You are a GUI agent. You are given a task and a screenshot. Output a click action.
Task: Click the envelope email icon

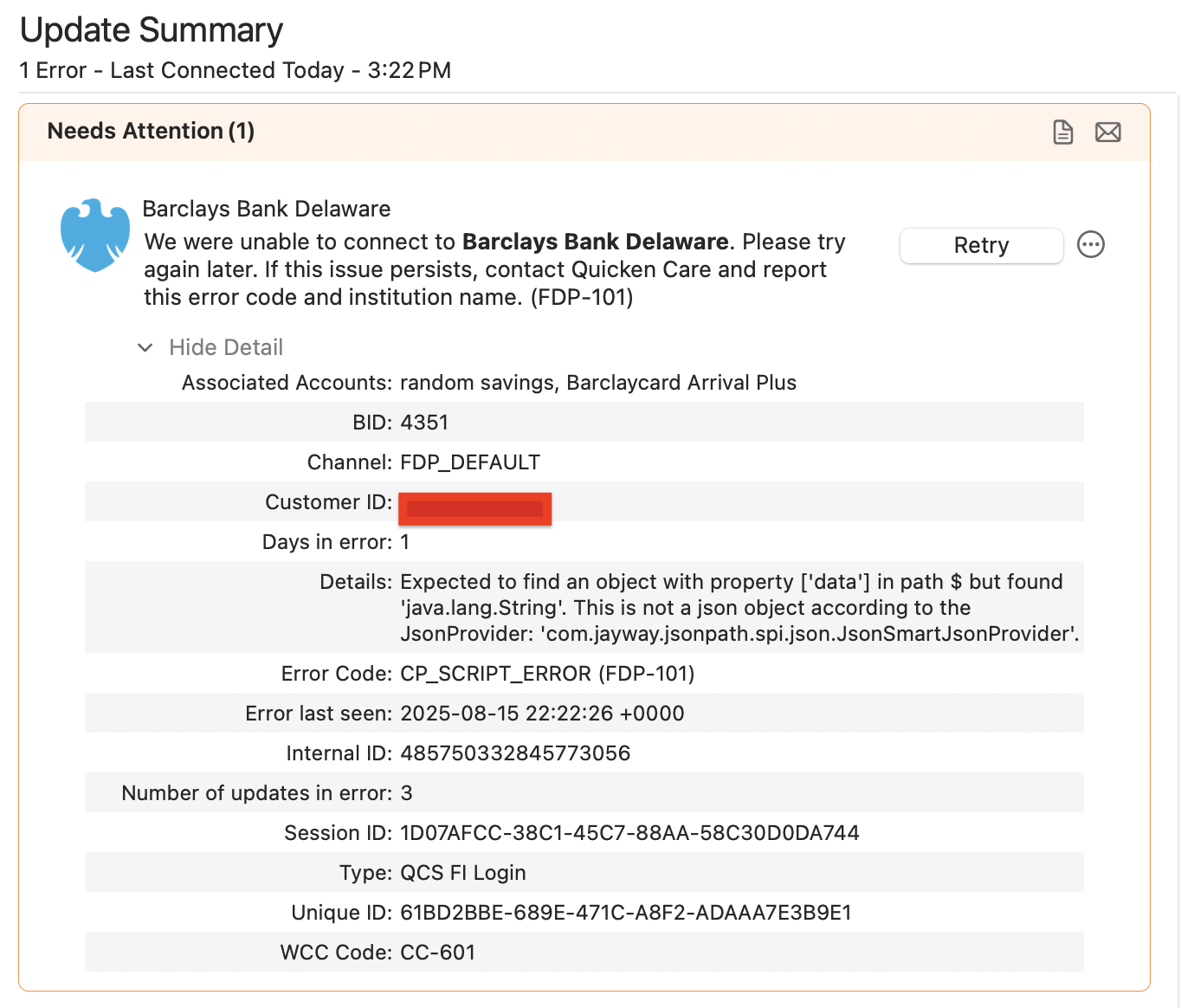click(x=1107, y=132)
